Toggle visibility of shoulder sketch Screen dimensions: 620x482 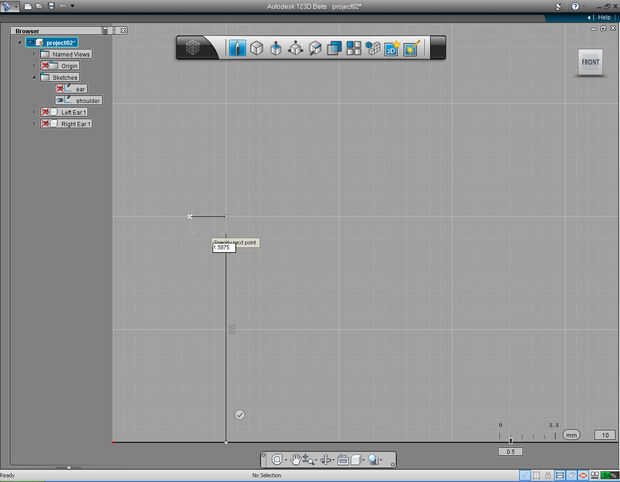[x=60, y=100]
